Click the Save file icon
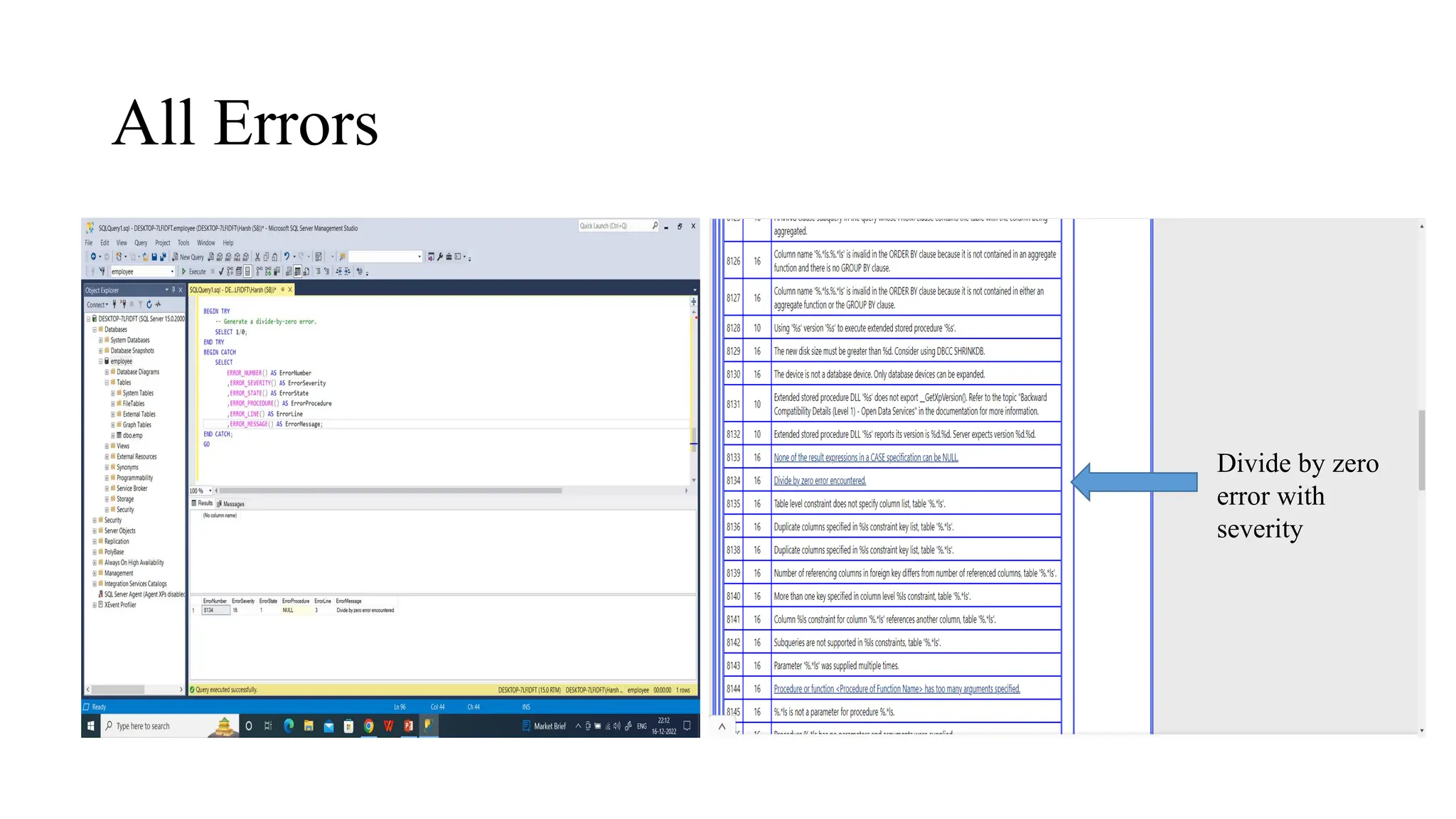 [x=154, y=257]
